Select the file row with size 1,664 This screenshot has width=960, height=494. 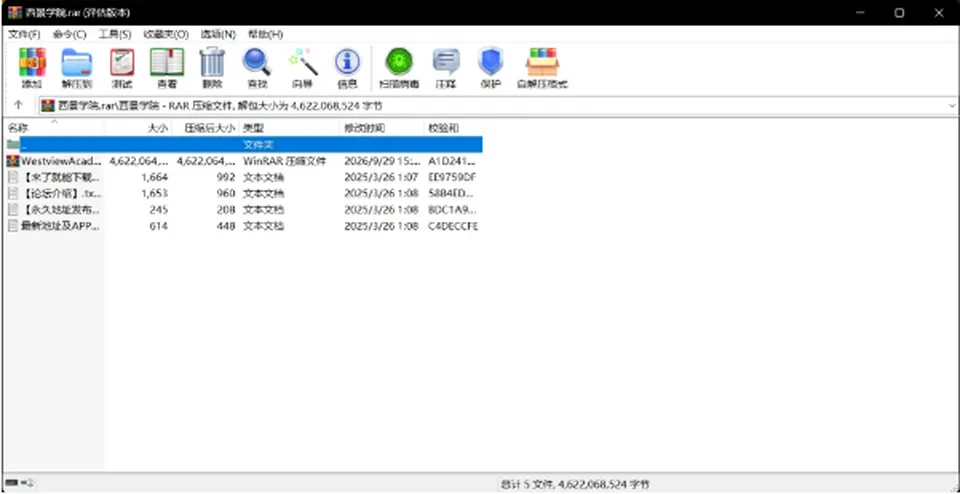coord(244,178)
